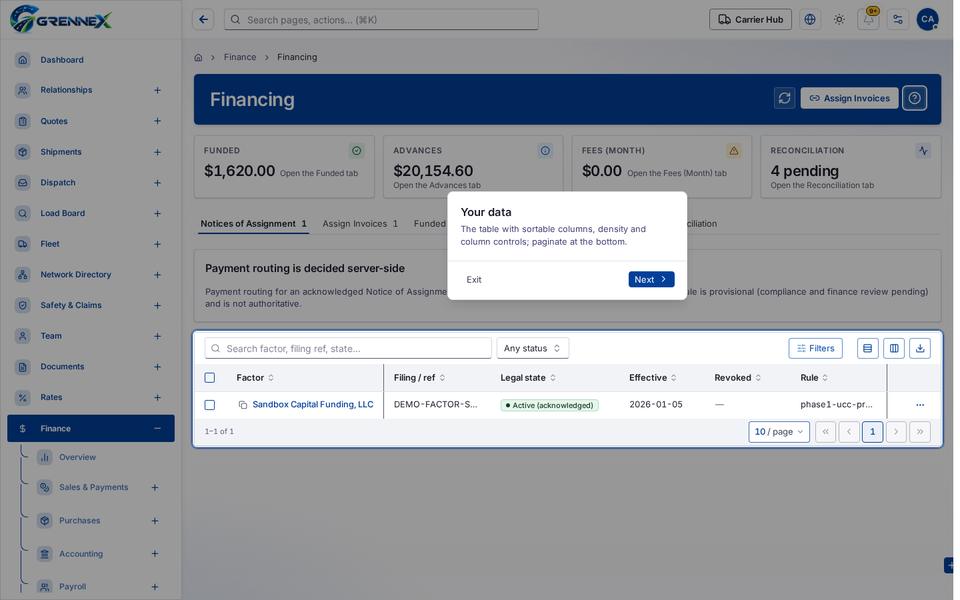Open the globe language icon

click(x=809, y=20)
